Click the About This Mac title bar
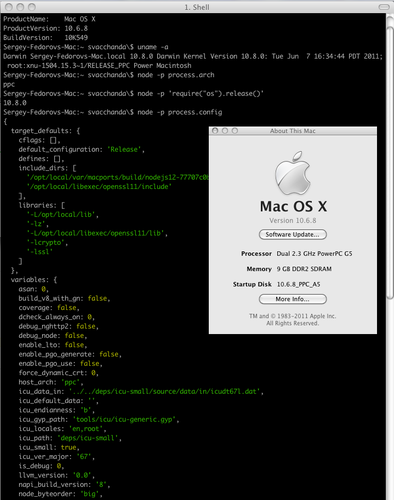 pos(293,131)
